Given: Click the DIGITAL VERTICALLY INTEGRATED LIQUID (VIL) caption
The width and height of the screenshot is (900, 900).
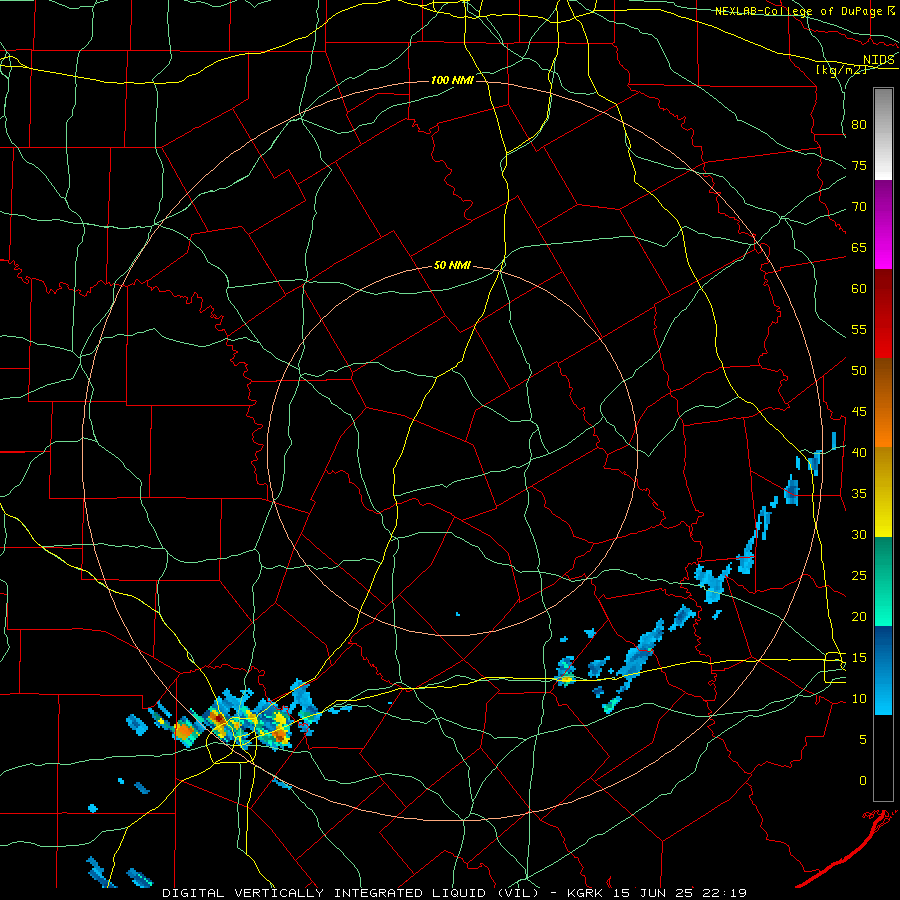Looking at the screenshot, I should (x=349, y=893).
